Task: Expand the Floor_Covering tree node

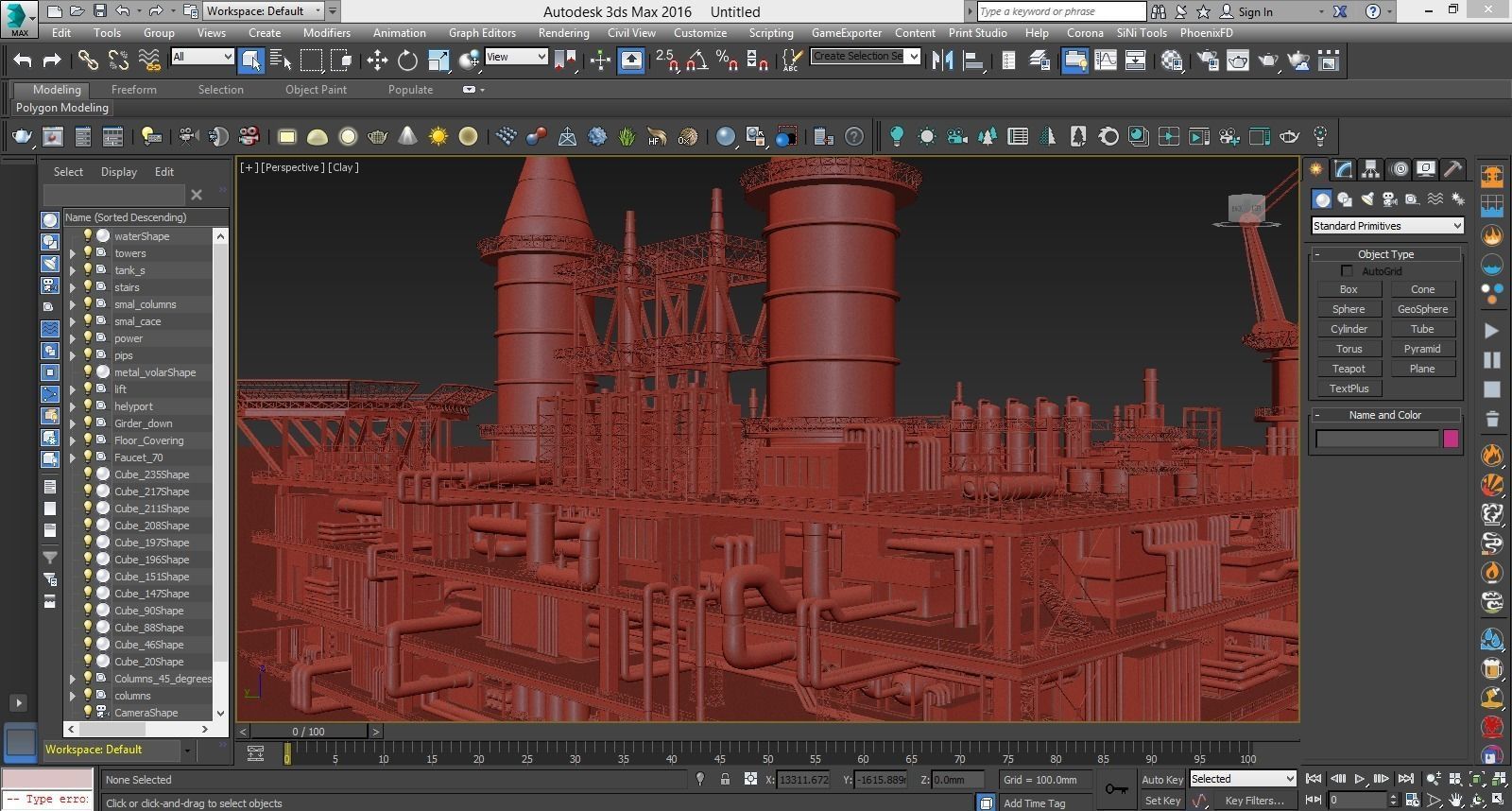Action: [x=73, y=440]
